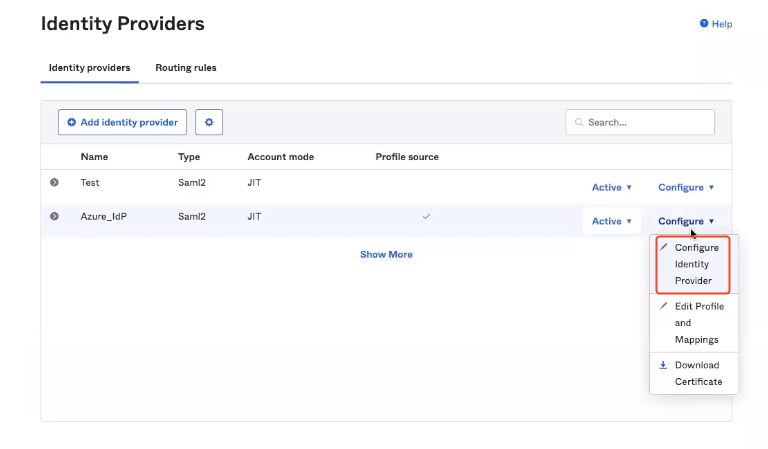Click the Add identity provider button
Viewport: 768px width, 449px height.
122,122
